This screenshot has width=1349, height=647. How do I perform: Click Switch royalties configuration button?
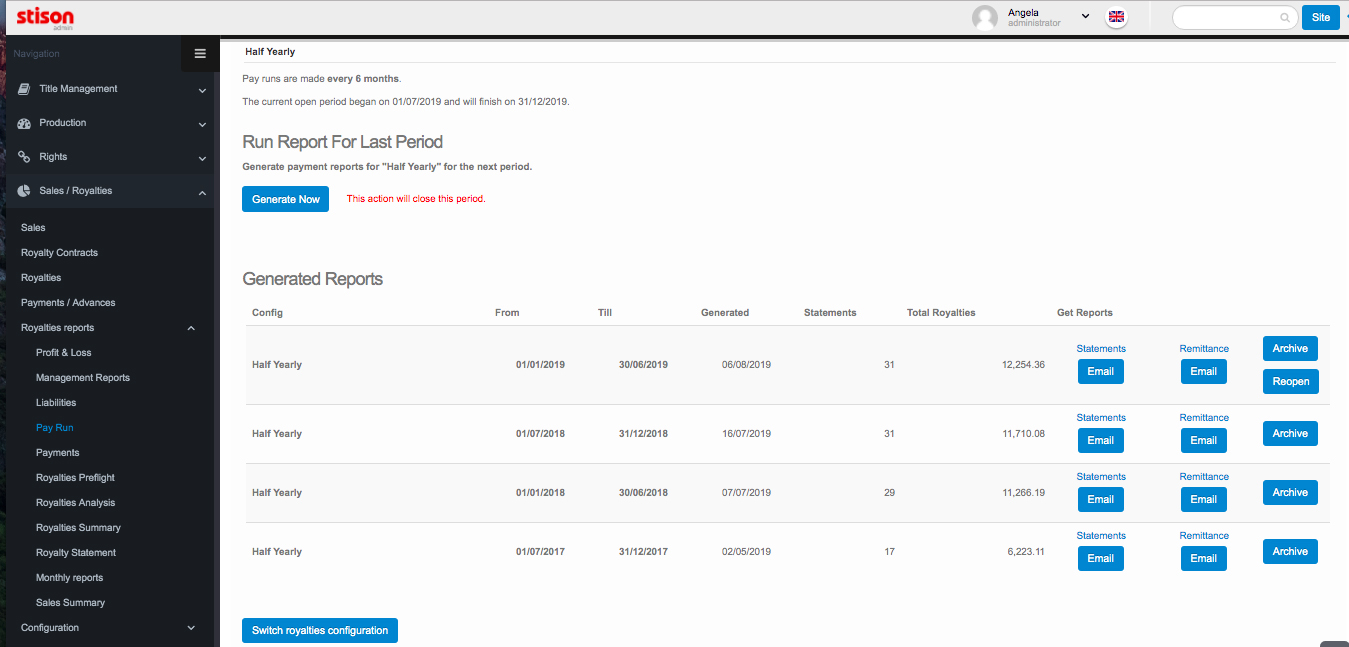pos(320,630)
